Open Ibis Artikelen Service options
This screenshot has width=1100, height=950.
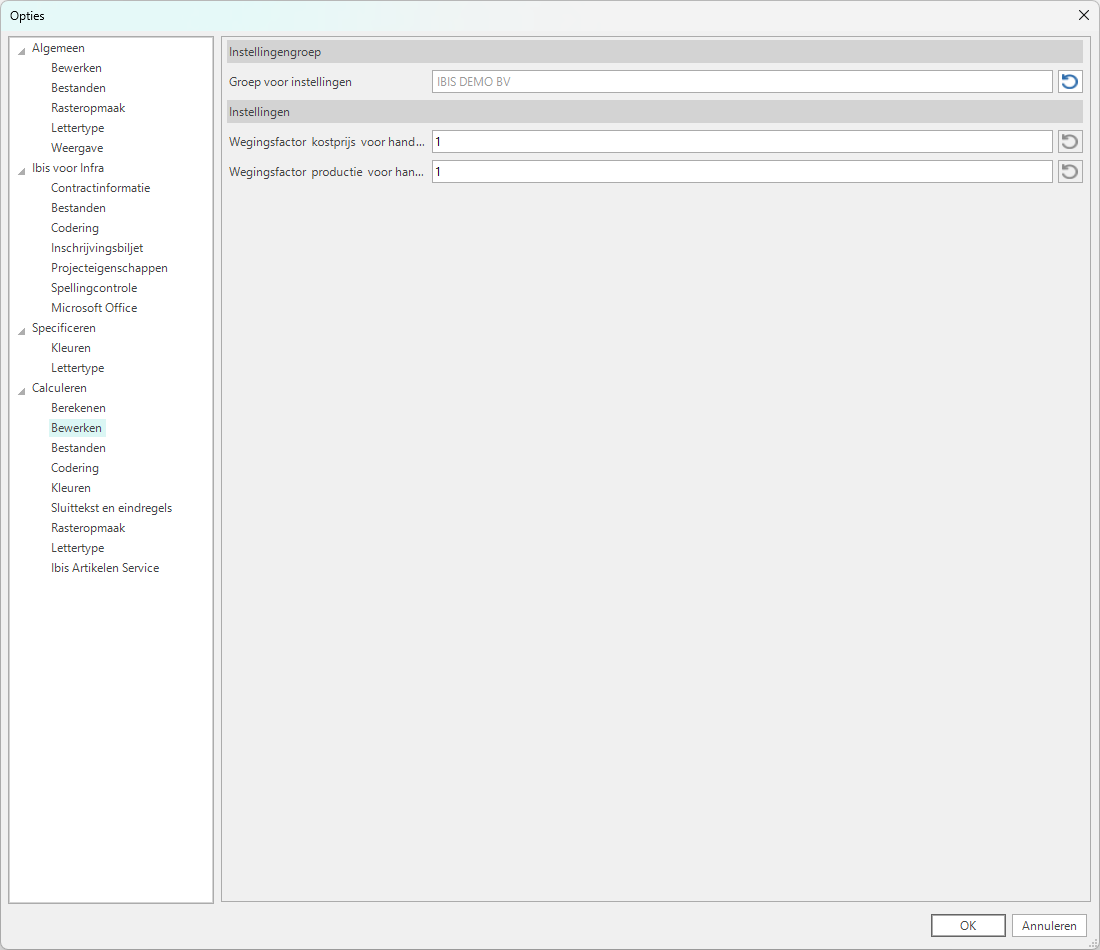(105, 568)
